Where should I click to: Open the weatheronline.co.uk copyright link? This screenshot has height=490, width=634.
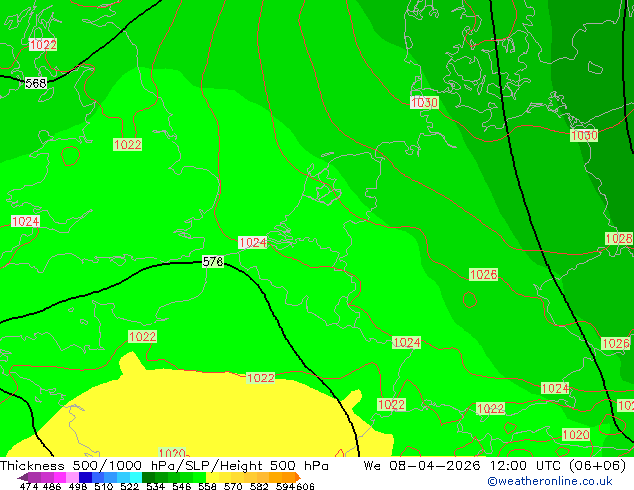pyautogui.click(x=550, y=481)
